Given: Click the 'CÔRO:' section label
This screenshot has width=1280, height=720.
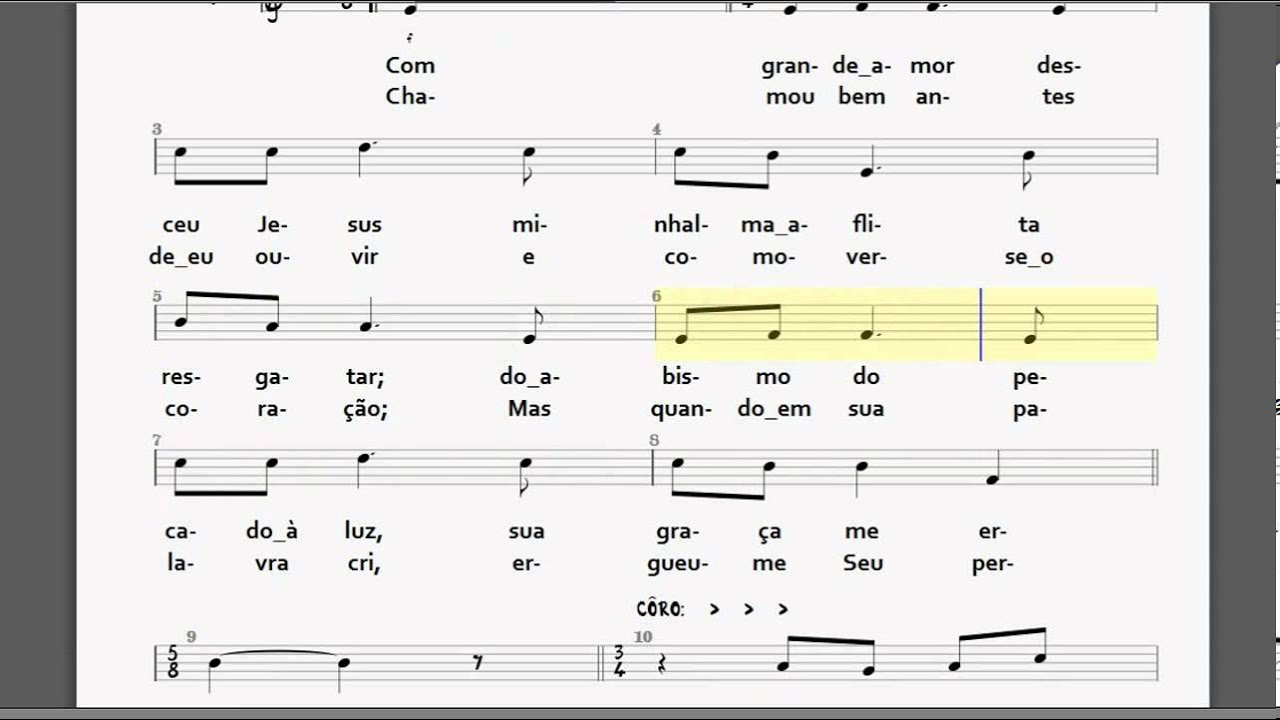Looking at the screenshot, I should click(660, 609).
